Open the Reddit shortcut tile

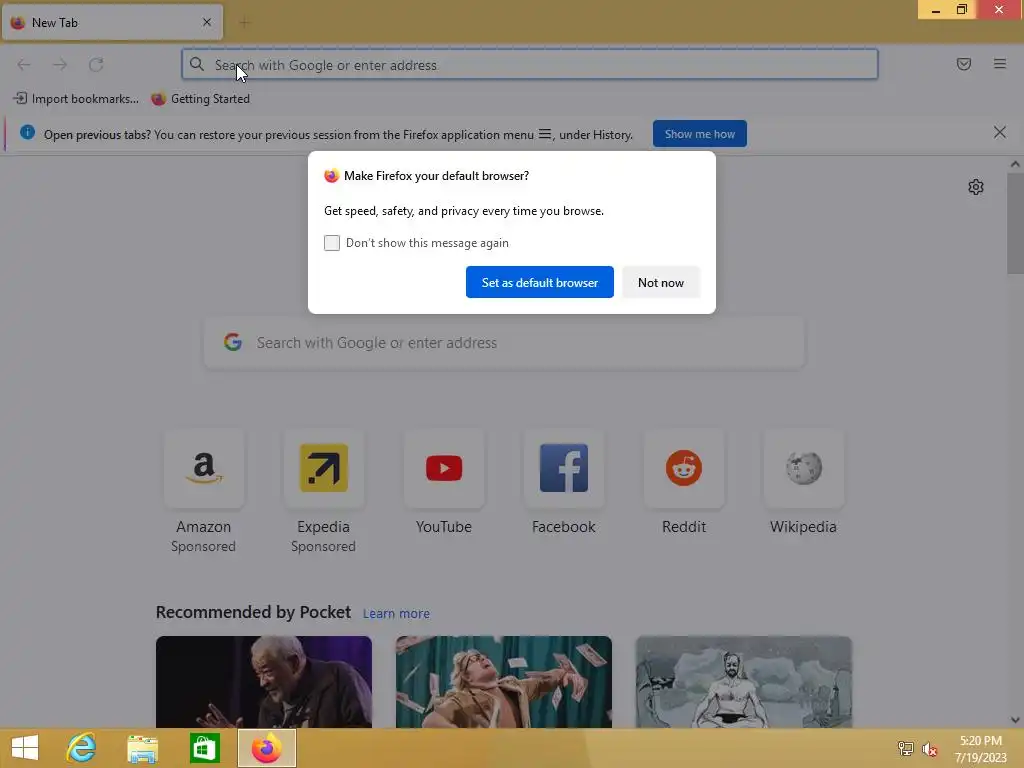tap(684, 468)
